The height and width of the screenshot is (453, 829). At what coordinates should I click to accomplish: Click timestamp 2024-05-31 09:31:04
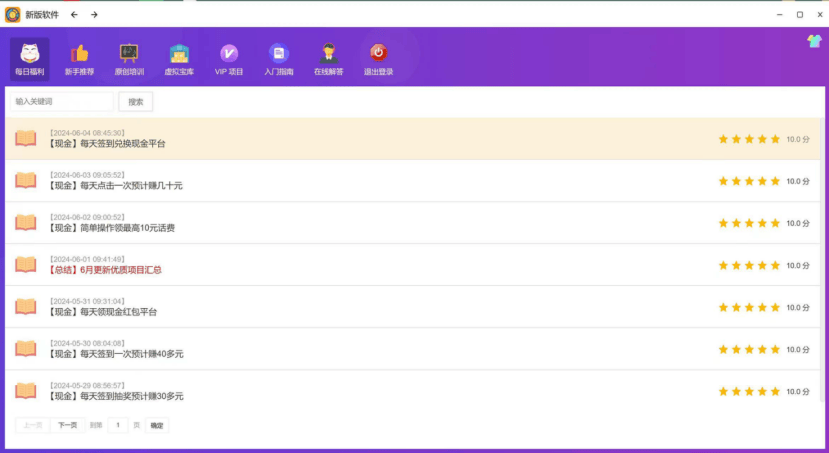point(87,301)
